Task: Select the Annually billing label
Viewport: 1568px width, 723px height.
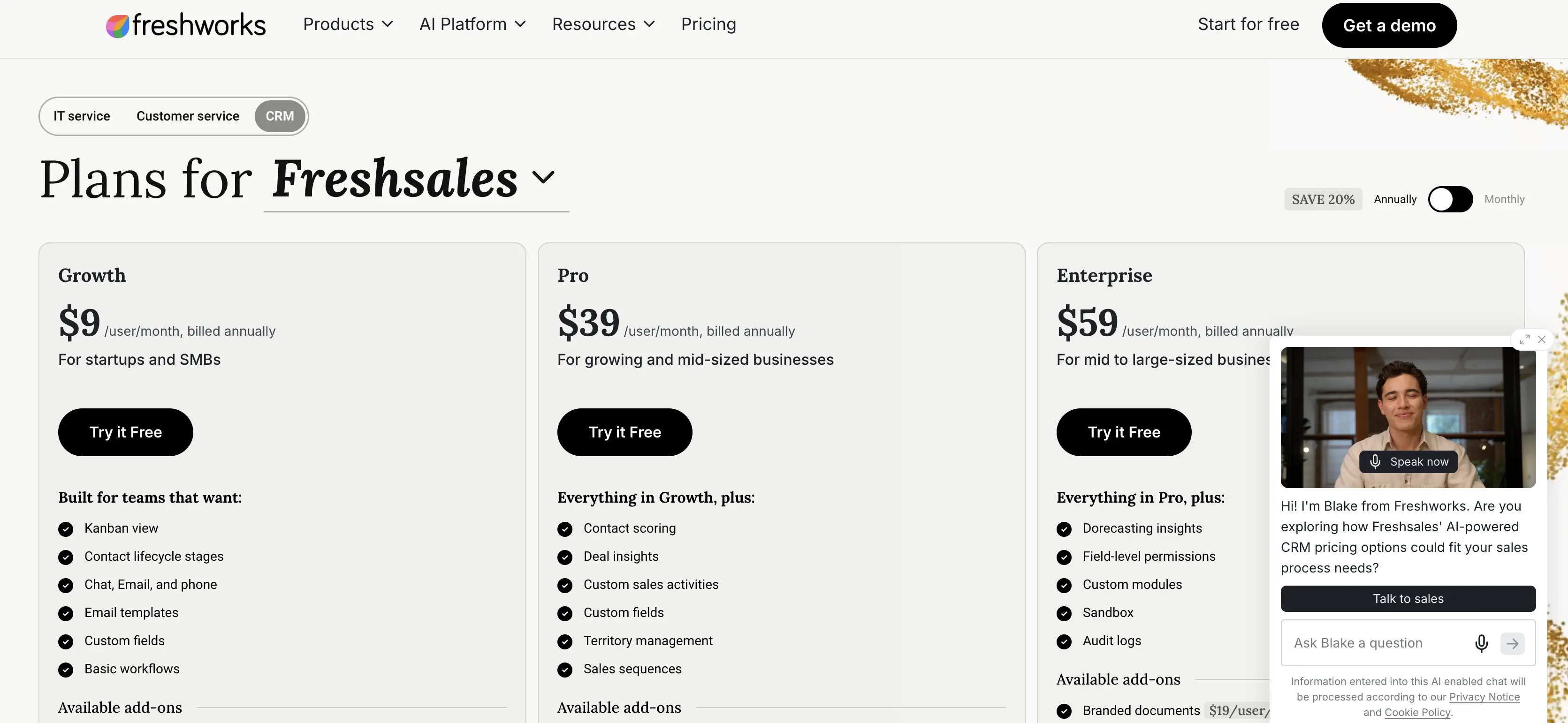Action: coord(1394,199)
